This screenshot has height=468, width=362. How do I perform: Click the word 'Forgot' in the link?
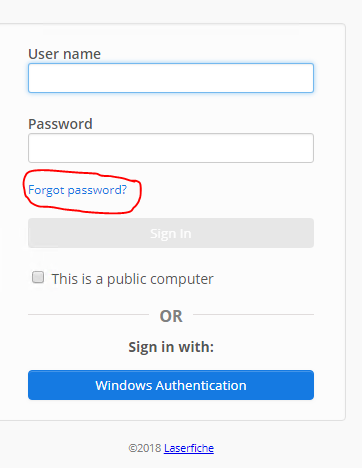pyautogui.click(x=46, y=190)
